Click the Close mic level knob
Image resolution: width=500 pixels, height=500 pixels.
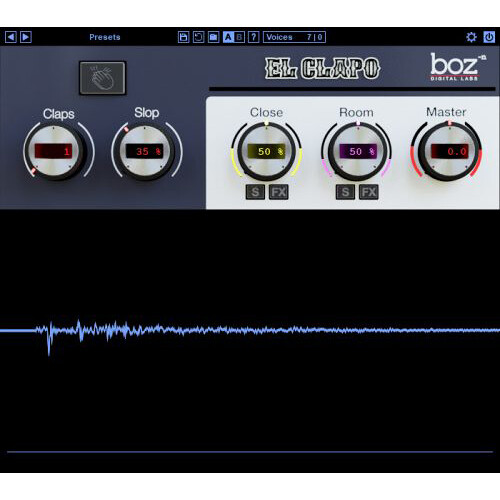click(266, 152)
